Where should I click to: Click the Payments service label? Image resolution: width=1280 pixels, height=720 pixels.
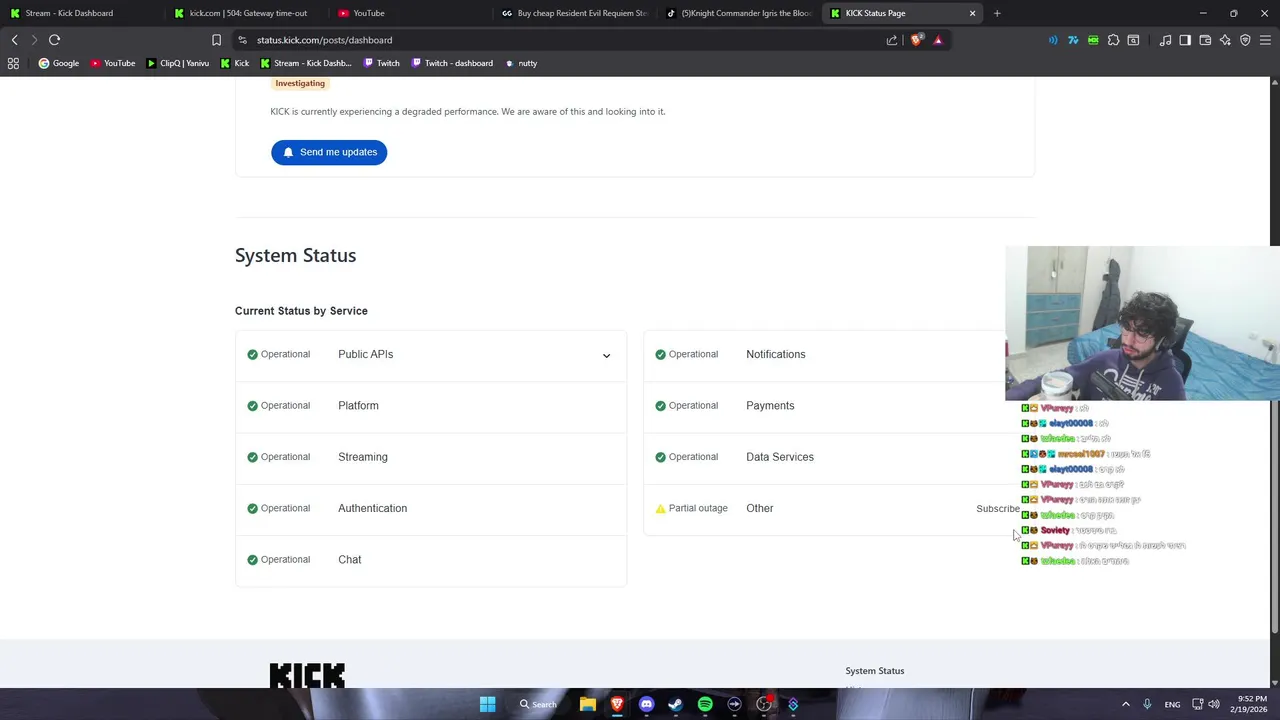[770, 406]
